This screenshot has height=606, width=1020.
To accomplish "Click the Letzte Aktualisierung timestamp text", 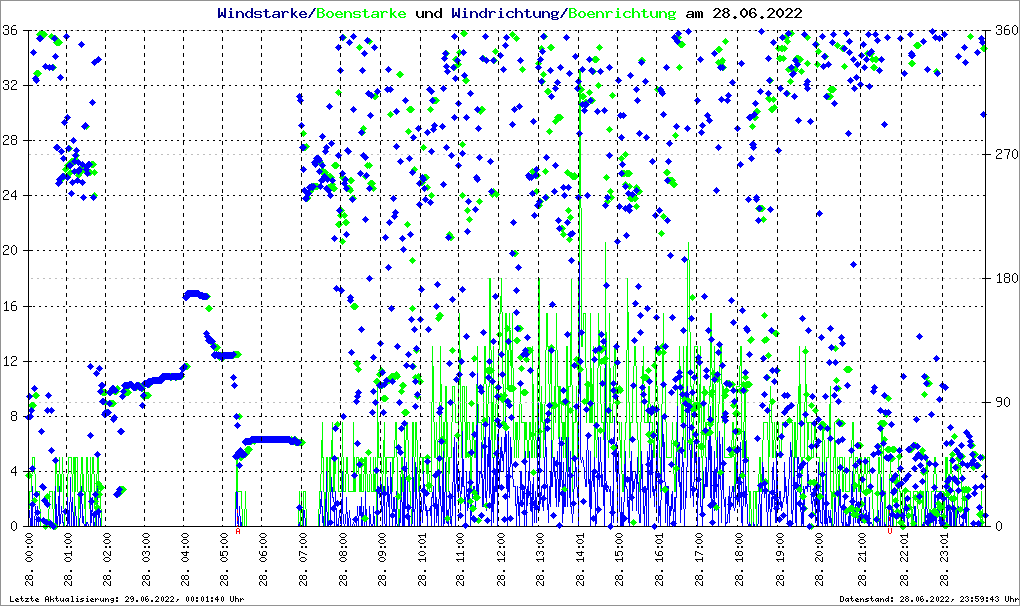I will tap(126, 599).
